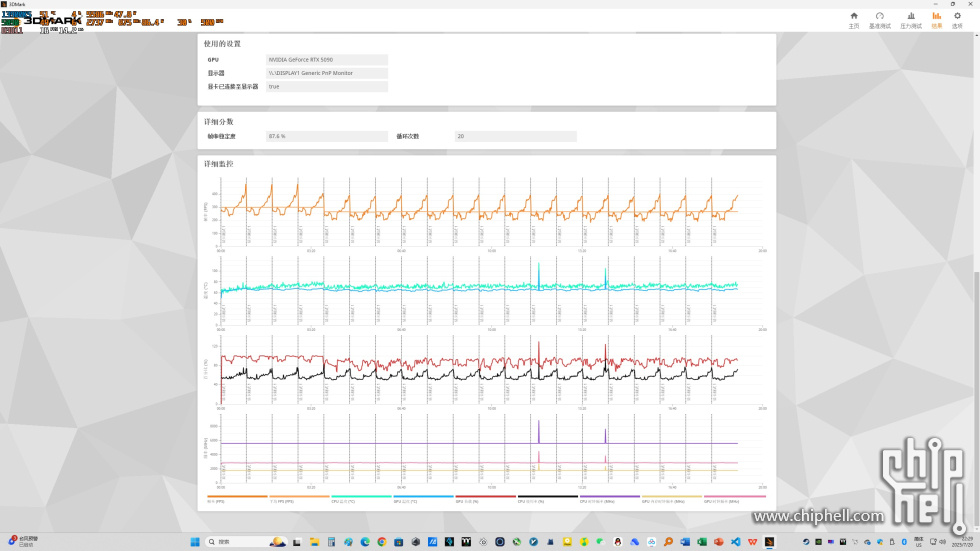980x551 pixels.
Task: Open the 选项 options gear tab
Action: pyautogui.click(x=957, y=20)
